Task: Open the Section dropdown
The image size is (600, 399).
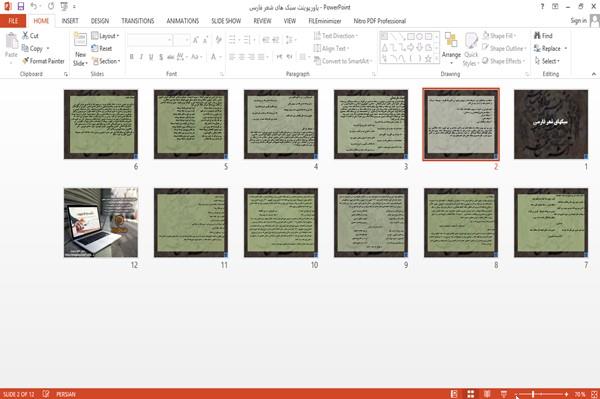Action: coord(106,61)
